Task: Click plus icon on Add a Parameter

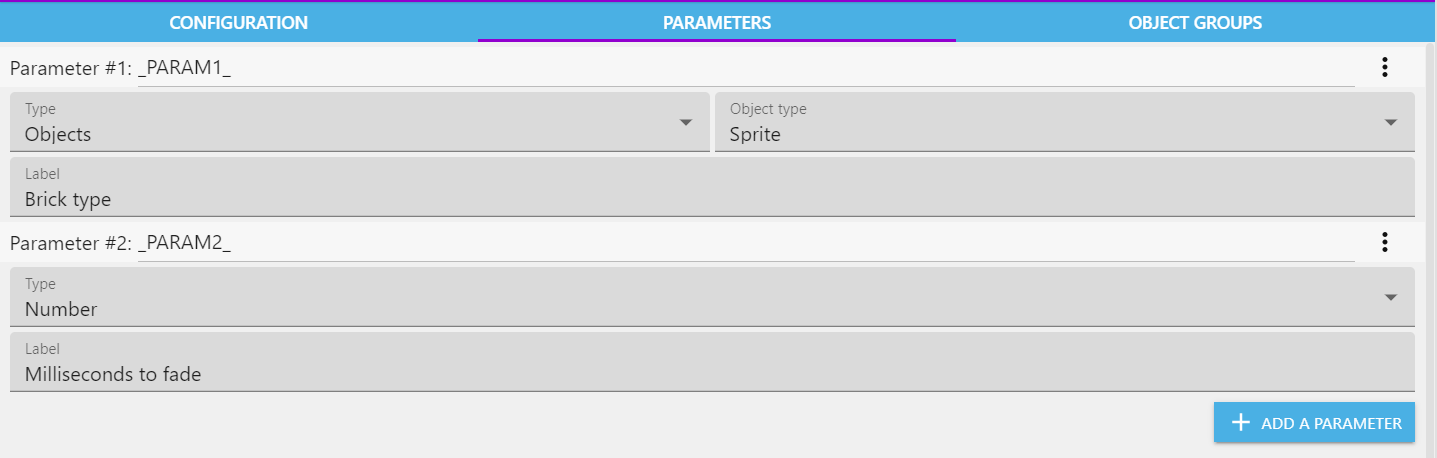Action: point(1241,423)
